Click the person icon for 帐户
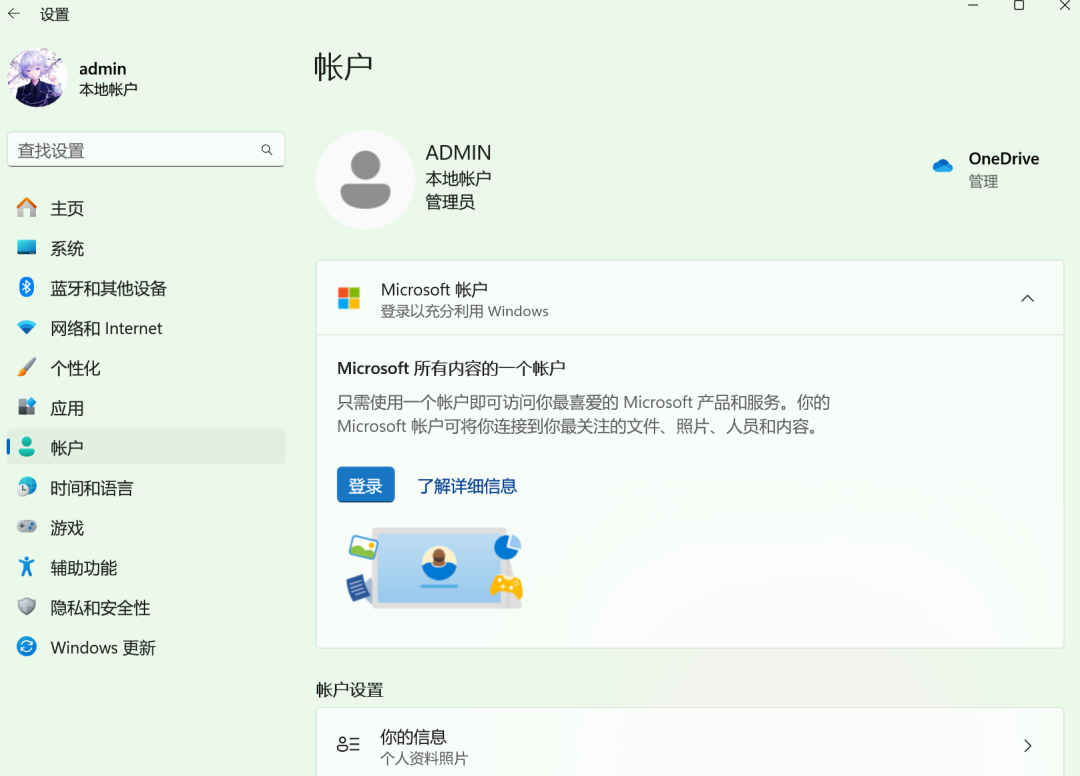This screenshot has width=1080, height=776. (x=27, y=447)
